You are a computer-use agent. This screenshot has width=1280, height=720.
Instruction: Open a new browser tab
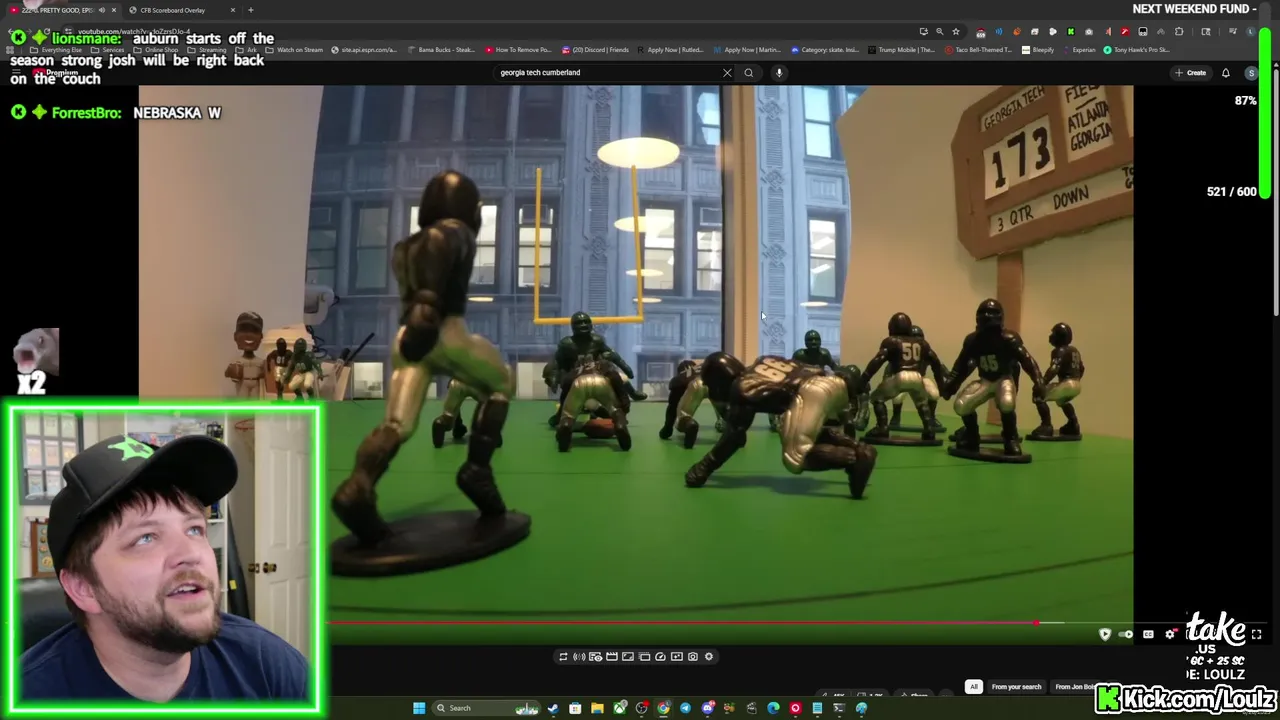[250, 10]
